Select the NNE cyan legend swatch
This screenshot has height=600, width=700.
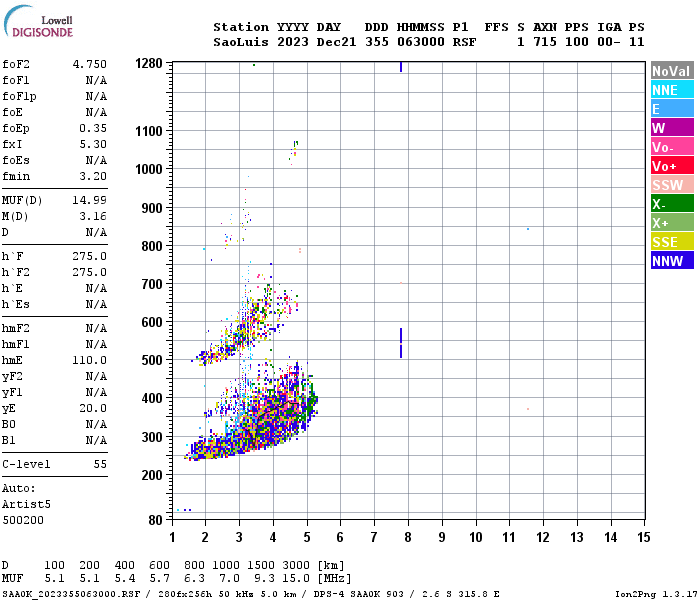pyautogui.click(x=672, y=90)
